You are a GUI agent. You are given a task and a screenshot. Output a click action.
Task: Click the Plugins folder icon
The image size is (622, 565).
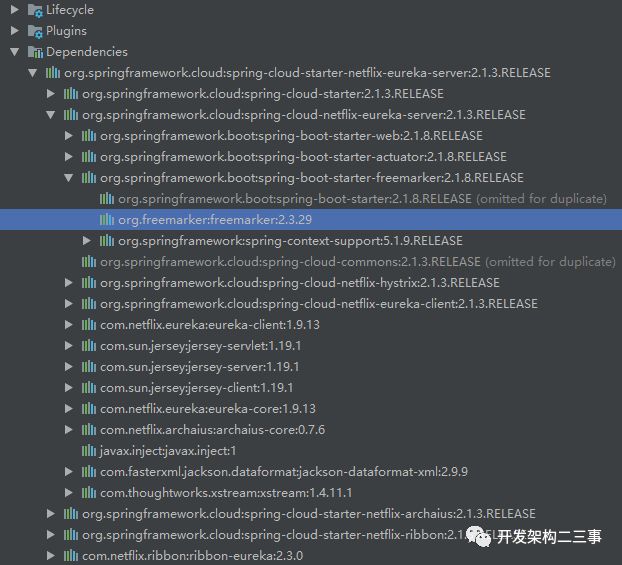coord(35,31)
